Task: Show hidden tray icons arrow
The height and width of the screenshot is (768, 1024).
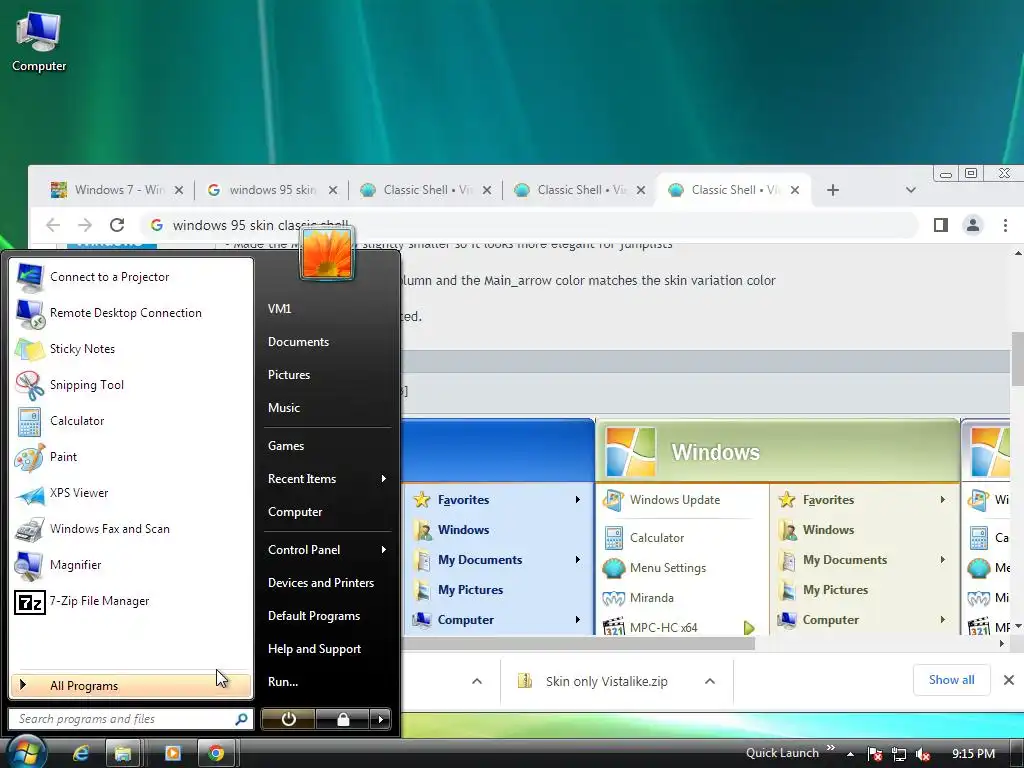Action: (x=850, y=754)
